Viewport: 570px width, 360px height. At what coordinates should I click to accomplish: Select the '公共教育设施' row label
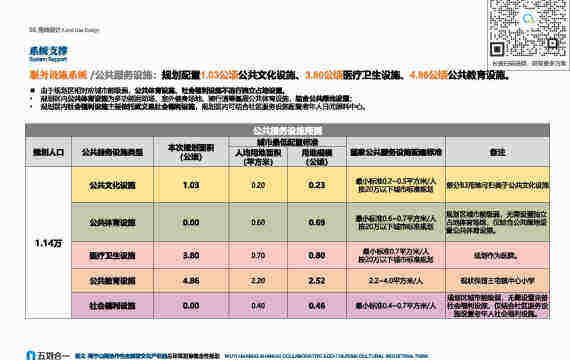click(x=112, y=280)
